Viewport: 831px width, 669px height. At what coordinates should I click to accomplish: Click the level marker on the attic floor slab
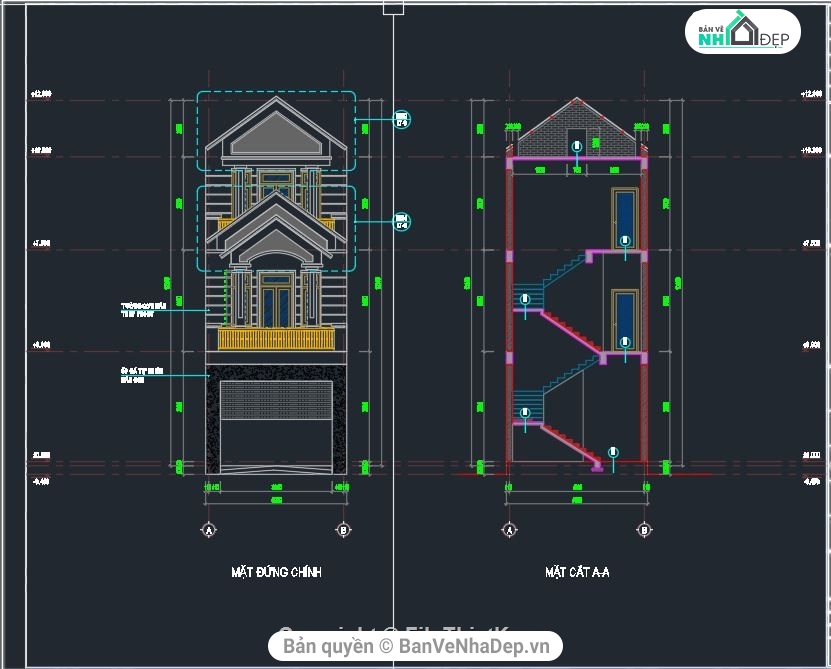577,148
